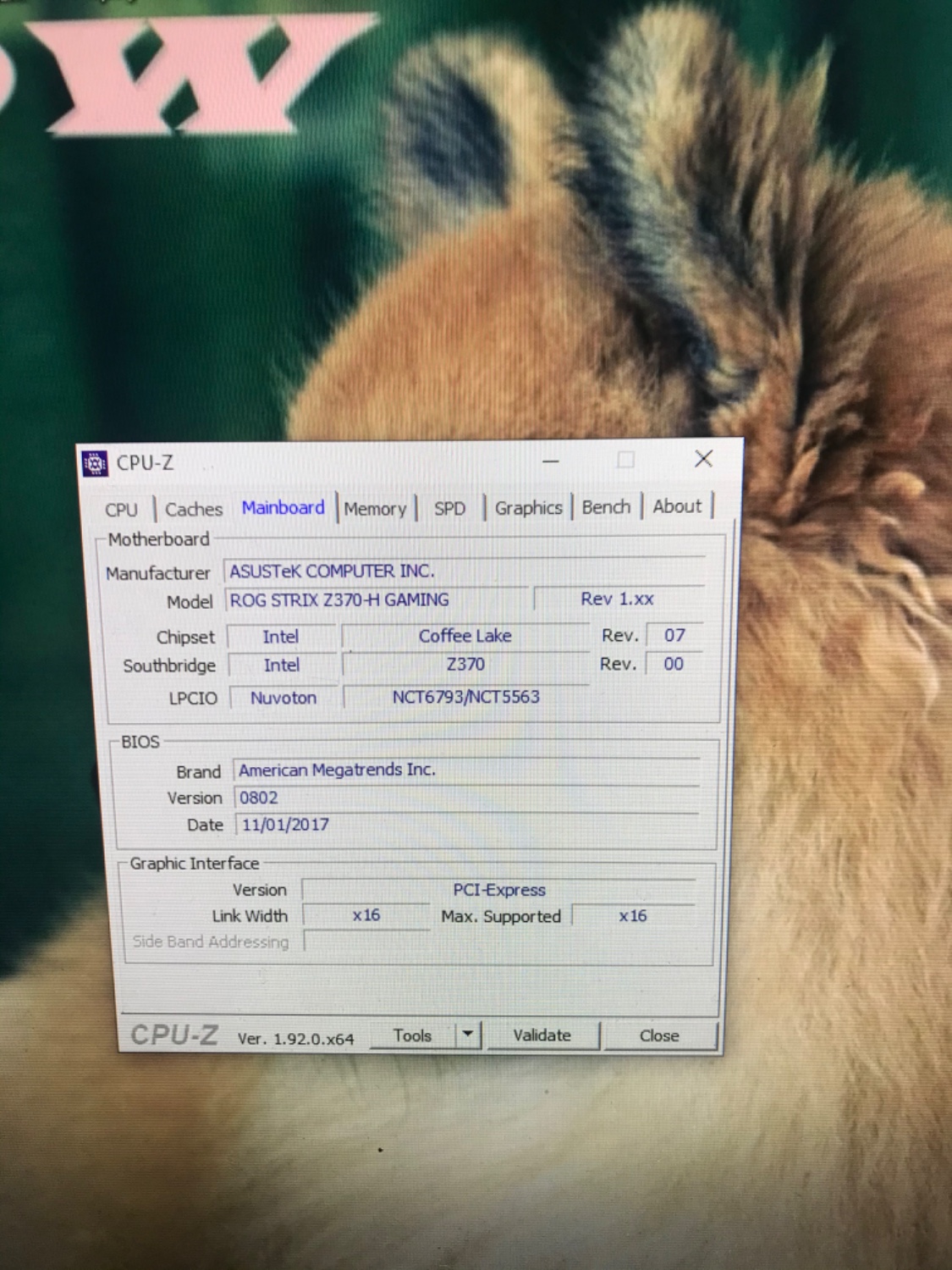
Task: Click the Close button at the bottom
Action: click(659, 1035)
